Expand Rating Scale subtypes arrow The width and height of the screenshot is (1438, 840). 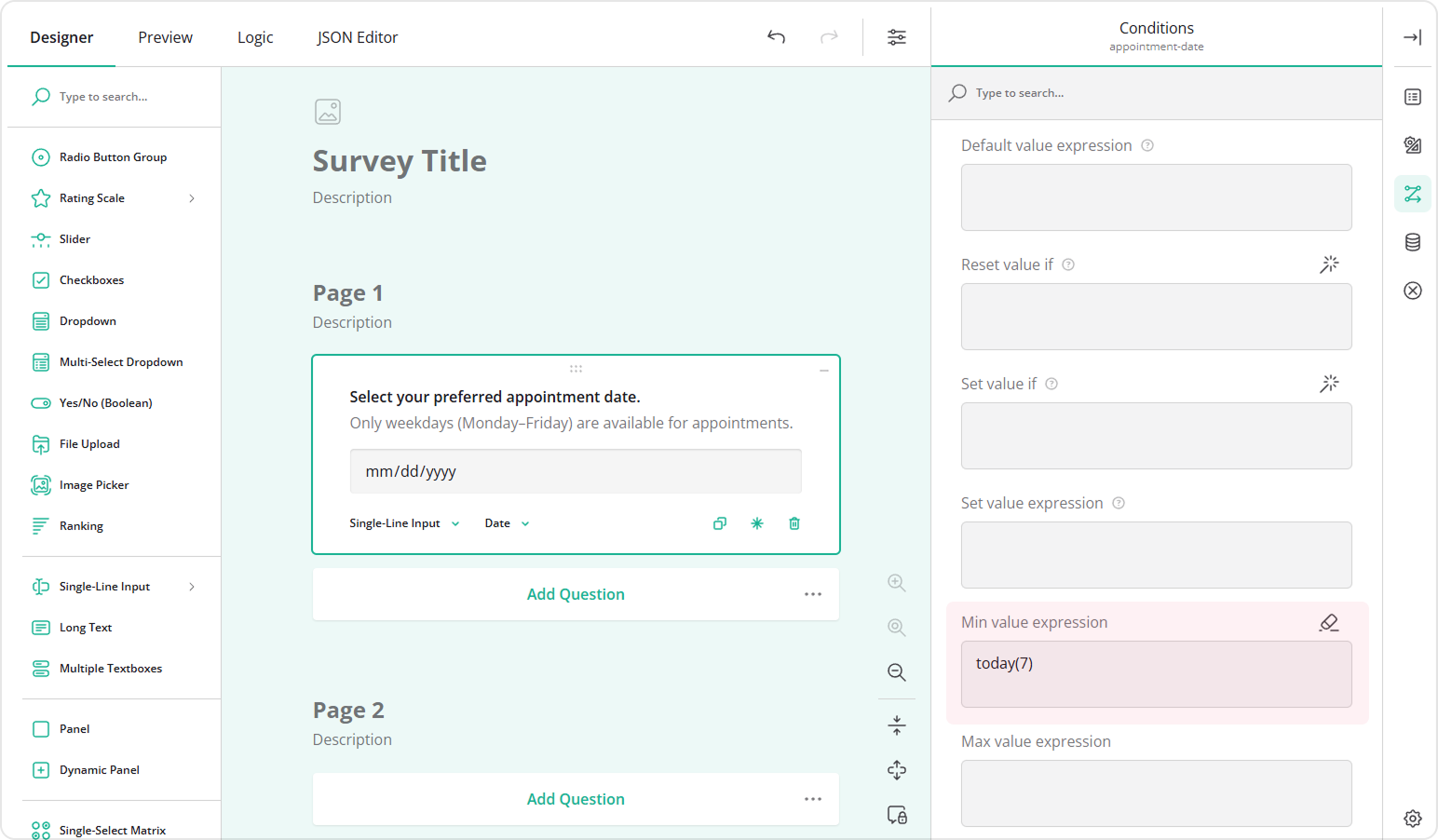click(192, 198)
